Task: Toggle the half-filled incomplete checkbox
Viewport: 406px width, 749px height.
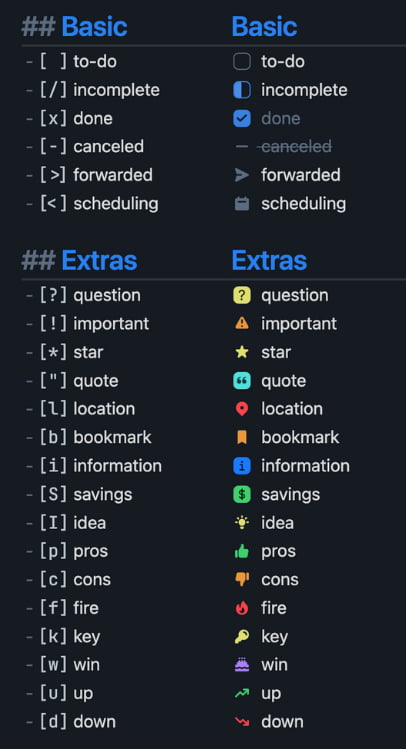Action: pos(242,90)
